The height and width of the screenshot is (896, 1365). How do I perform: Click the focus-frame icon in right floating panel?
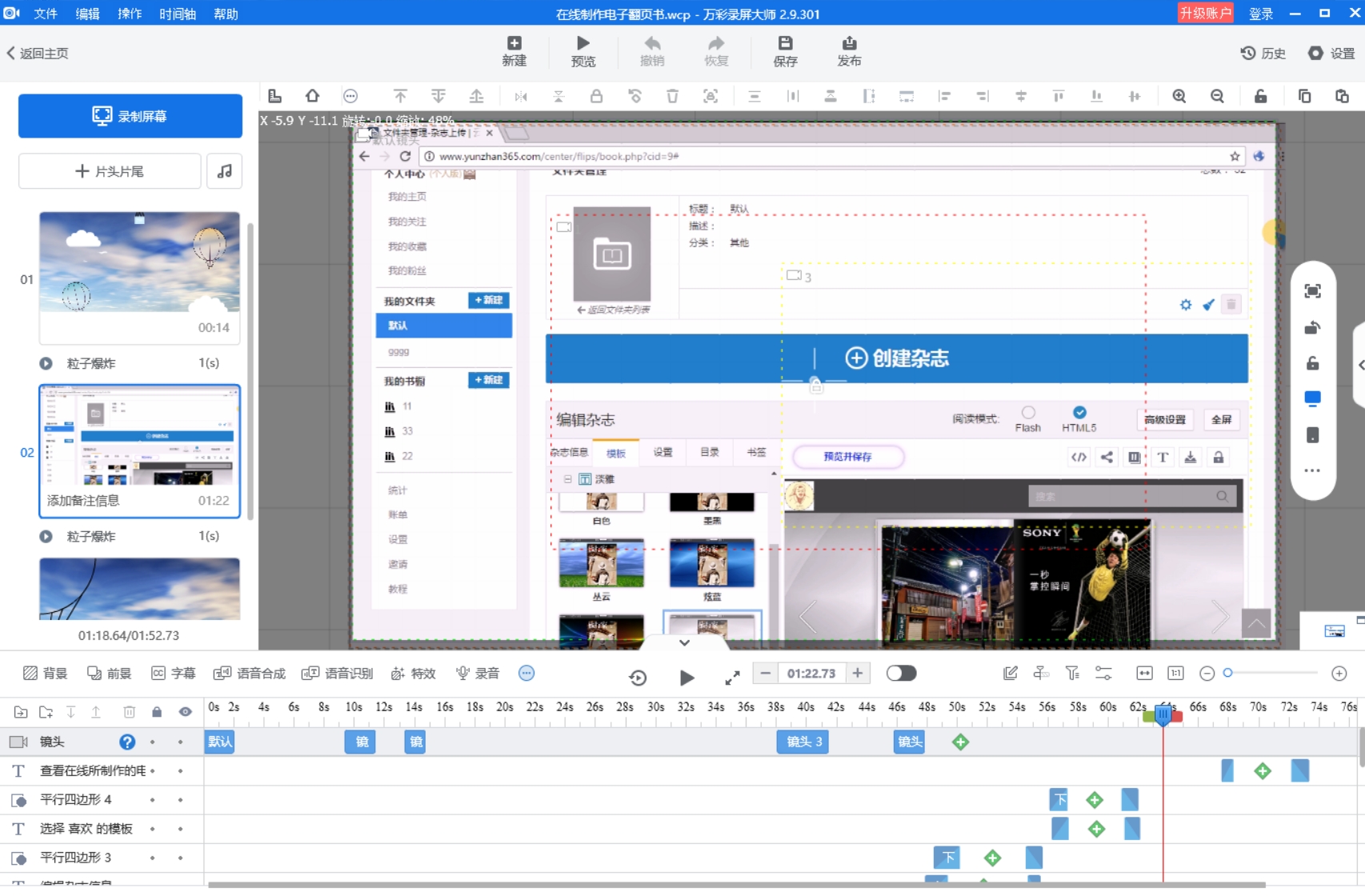click(1312, 291)
